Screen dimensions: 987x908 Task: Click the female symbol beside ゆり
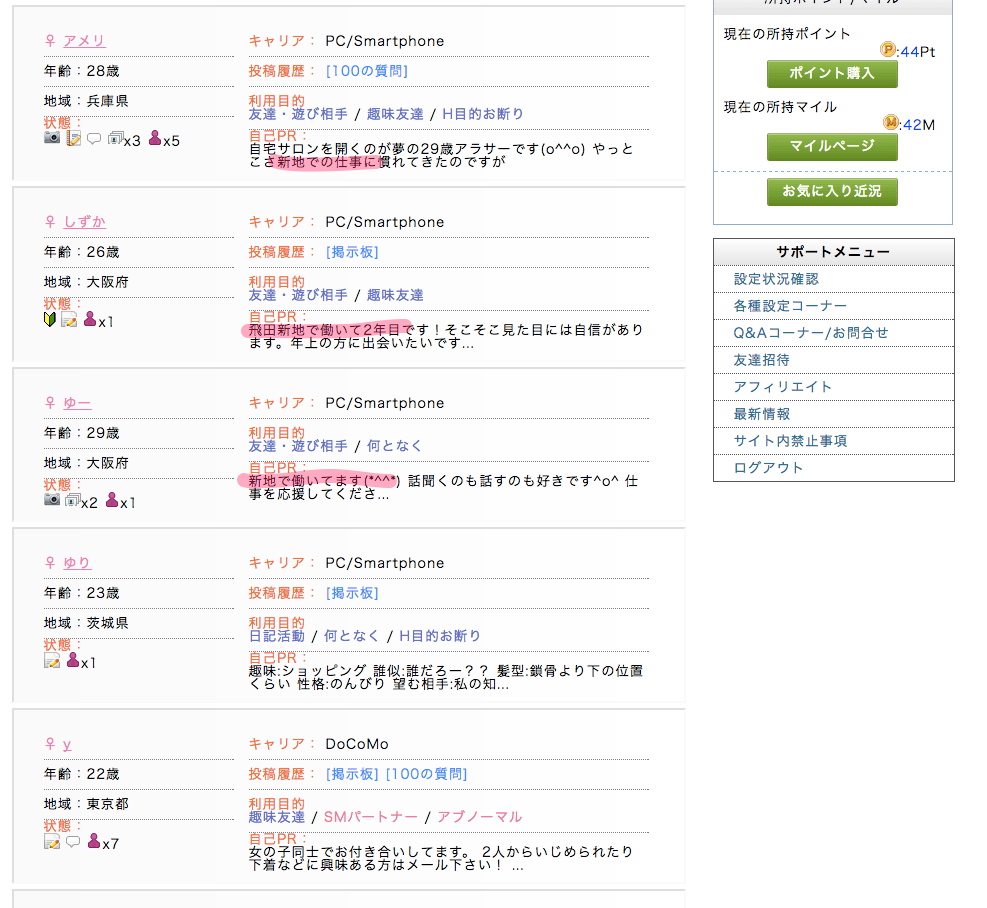point(50,563)
